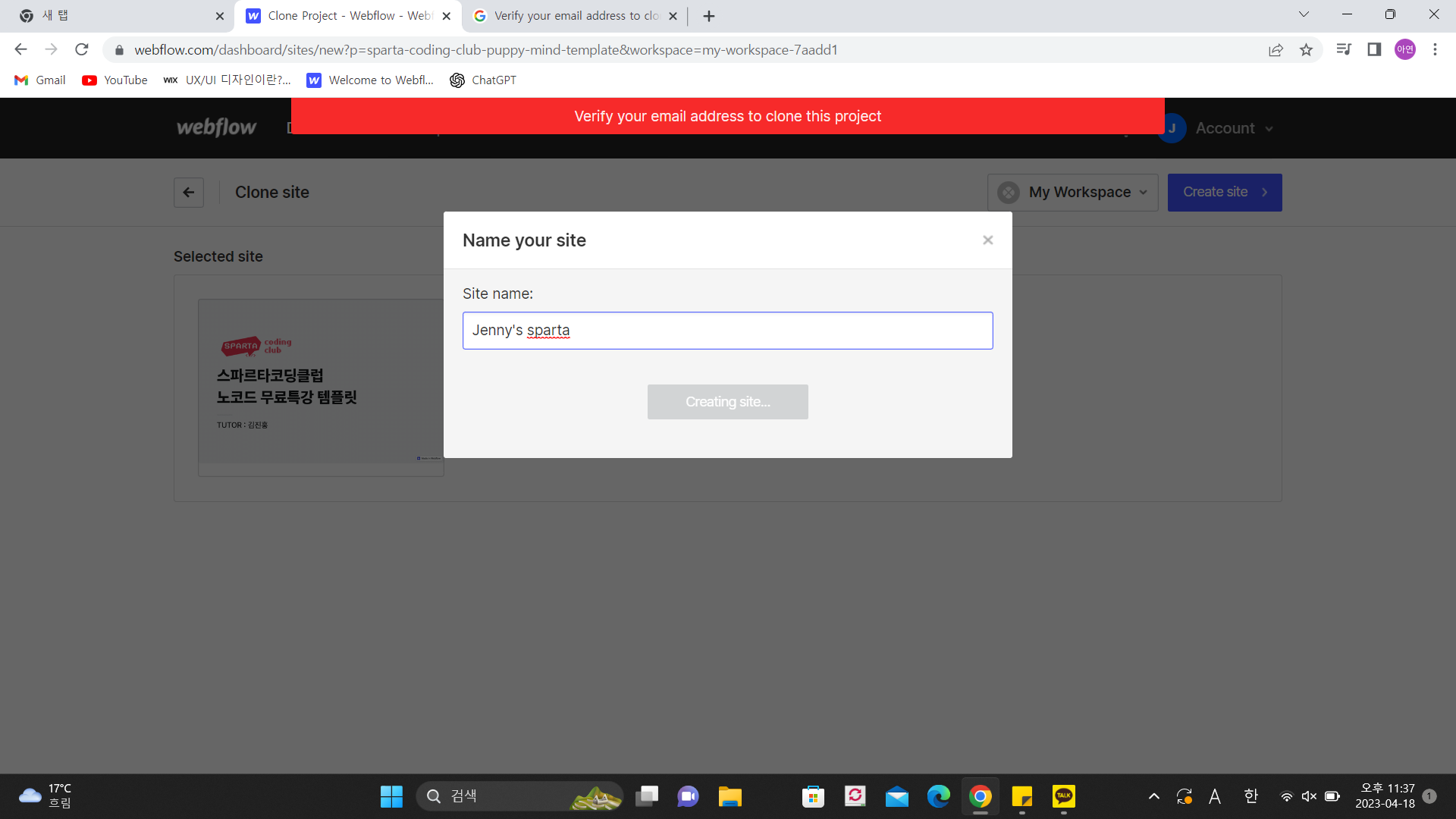The width and height of the screenshot is (1456, 819).
Task: Bookmark this page with star icon
Action: (1306, 50)
